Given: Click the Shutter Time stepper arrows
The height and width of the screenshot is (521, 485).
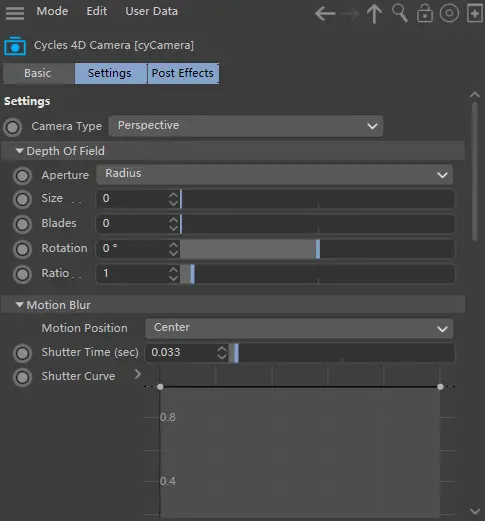Looking at the screenshot, I should click(222, 353).
